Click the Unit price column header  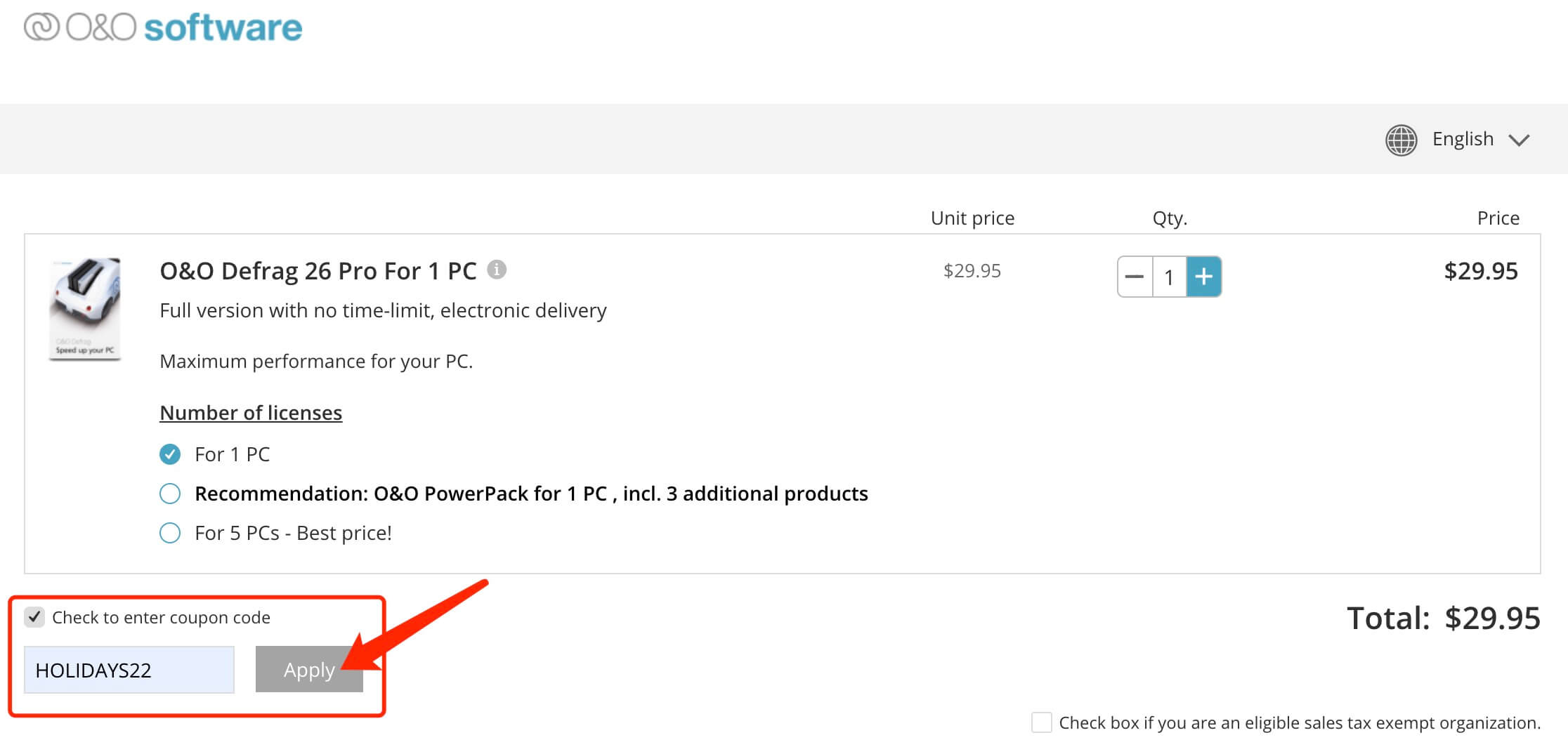click(x=973, y=218)
